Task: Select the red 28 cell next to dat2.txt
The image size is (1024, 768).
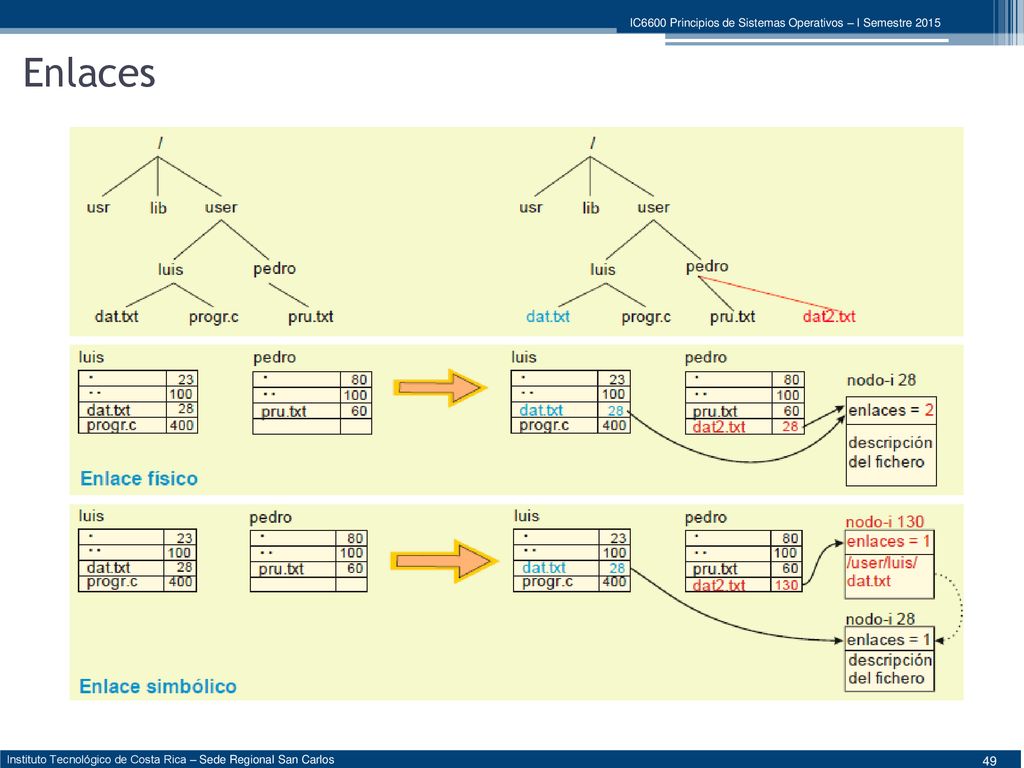Action: tap(790, 426)
